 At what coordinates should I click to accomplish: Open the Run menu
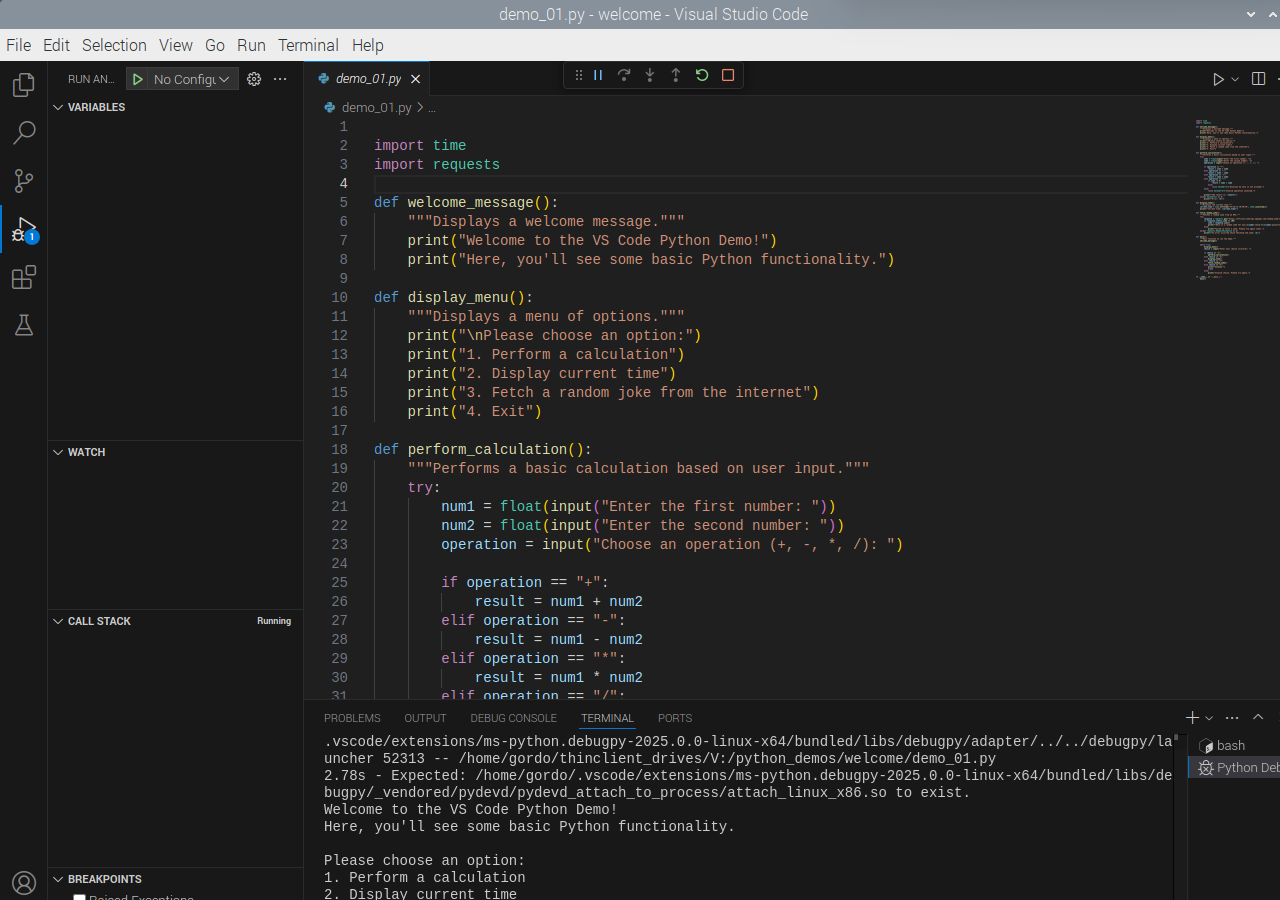pyautogui.click(x=251, y=45)
